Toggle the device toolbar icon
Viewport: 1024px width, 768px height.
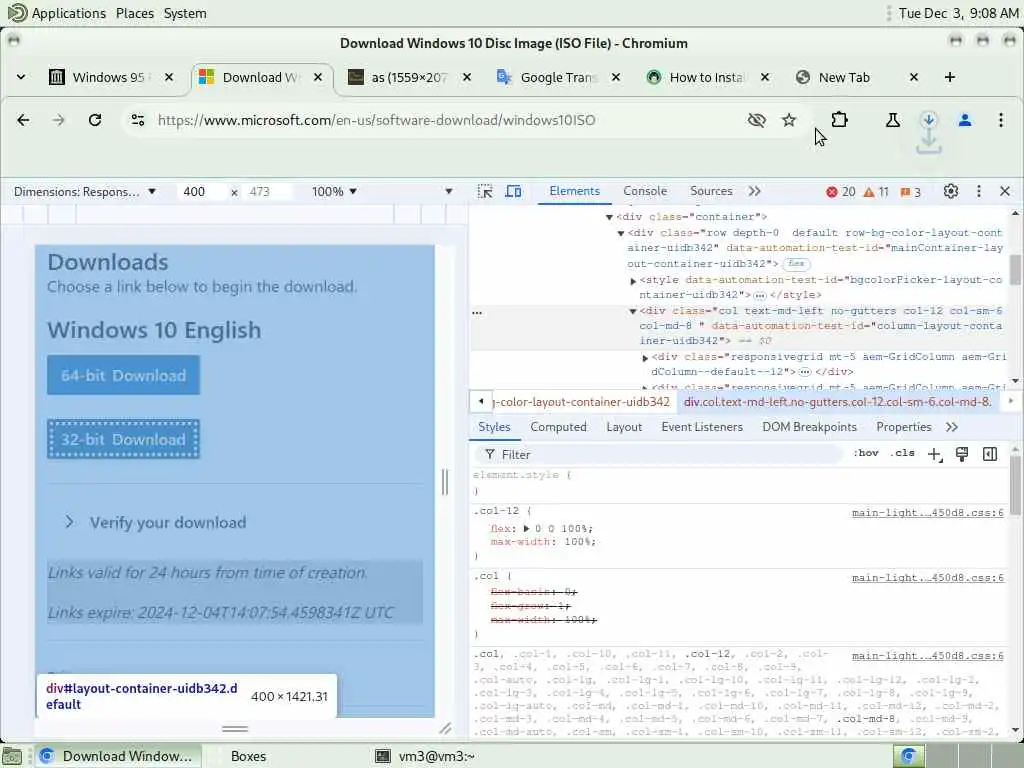click(x=513, y=191)
